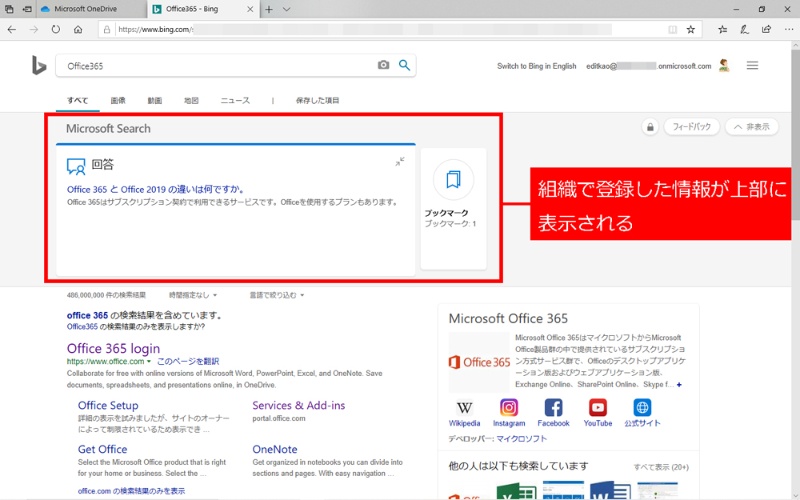Expand tab preview chevron
Screen dimensions: 800x500
click(287, 9)
